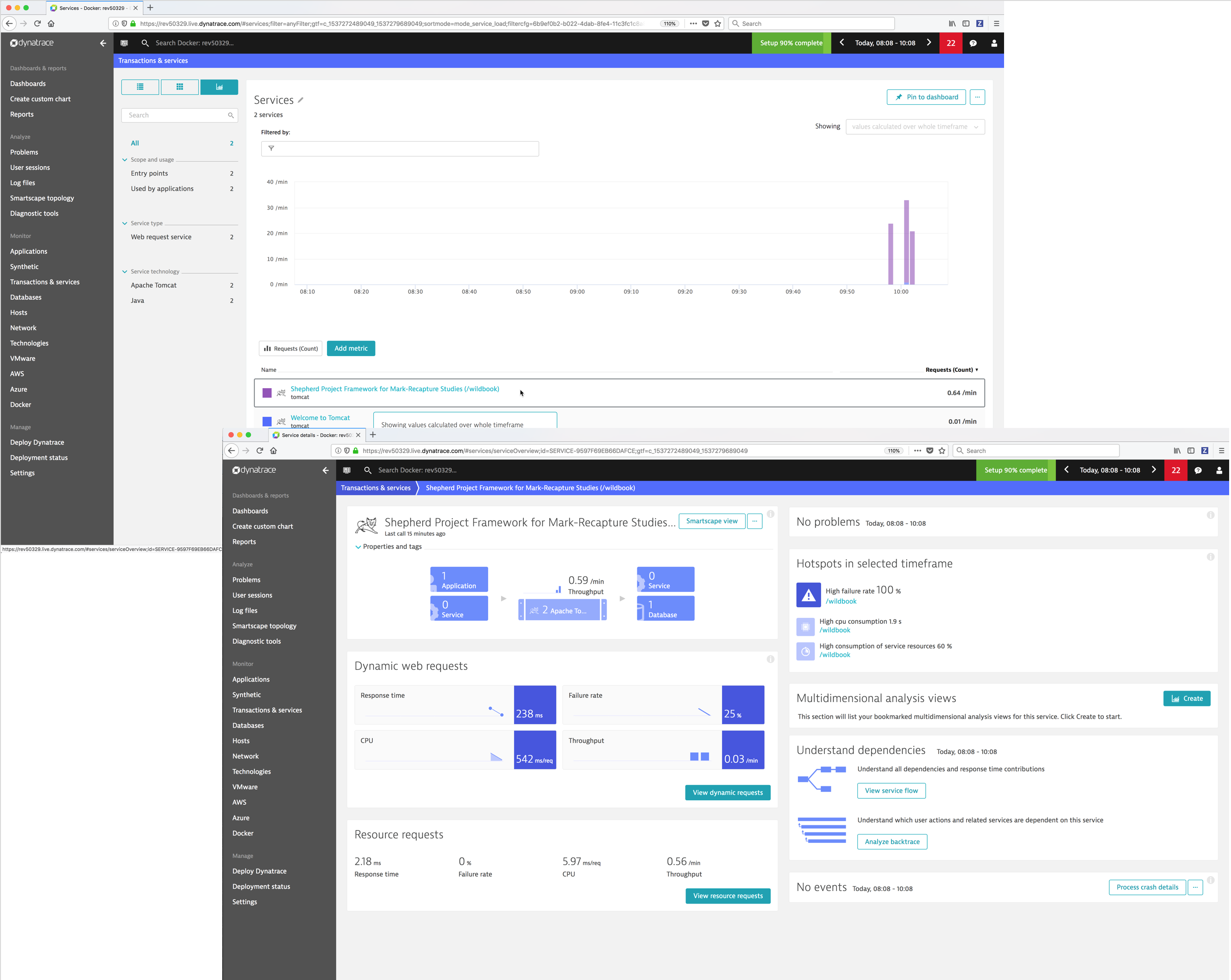This screenshot has height=980, width=1231.
Task: Open the more options button next to Smartscape view
Action: click(x=754, y=521)
